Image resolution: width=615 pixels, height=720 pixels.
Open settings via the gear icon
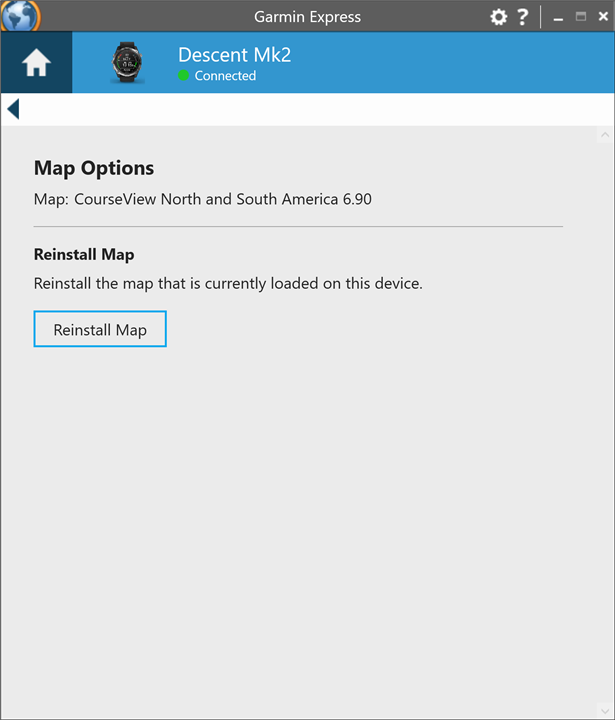pos(498,17)
